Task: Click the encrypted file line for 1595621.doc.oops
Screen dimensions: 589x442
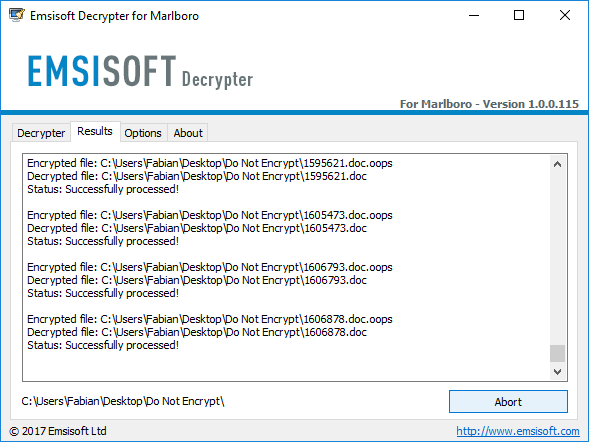Action: pyautogui.click(x=210, y=163)
